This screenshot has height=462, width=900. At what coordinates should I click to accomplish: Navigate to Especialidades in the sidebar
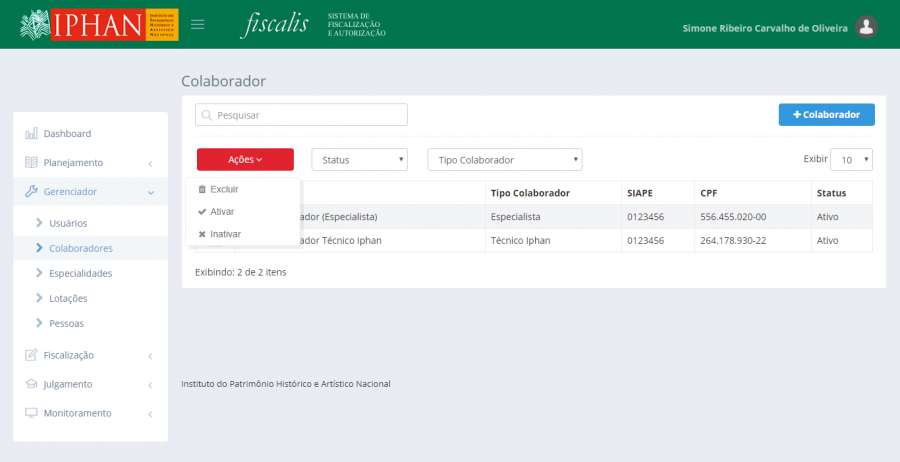click(80, 273)
